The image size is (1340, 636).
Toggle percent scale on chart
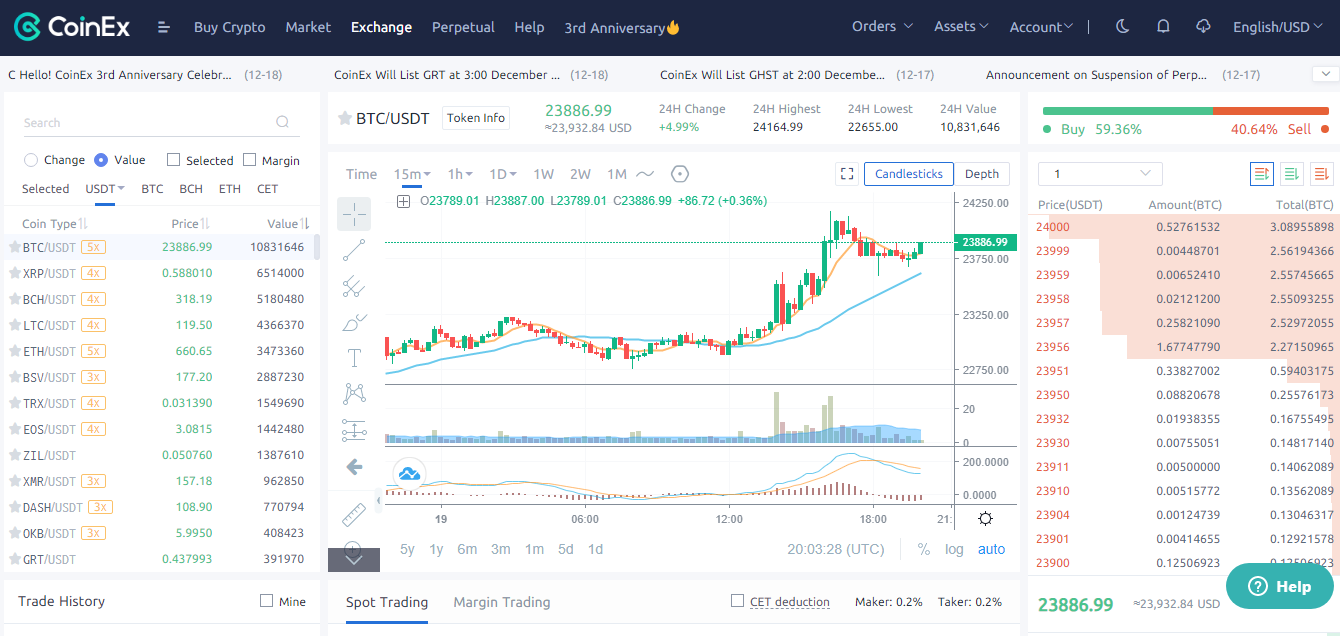tap(924, 549)
